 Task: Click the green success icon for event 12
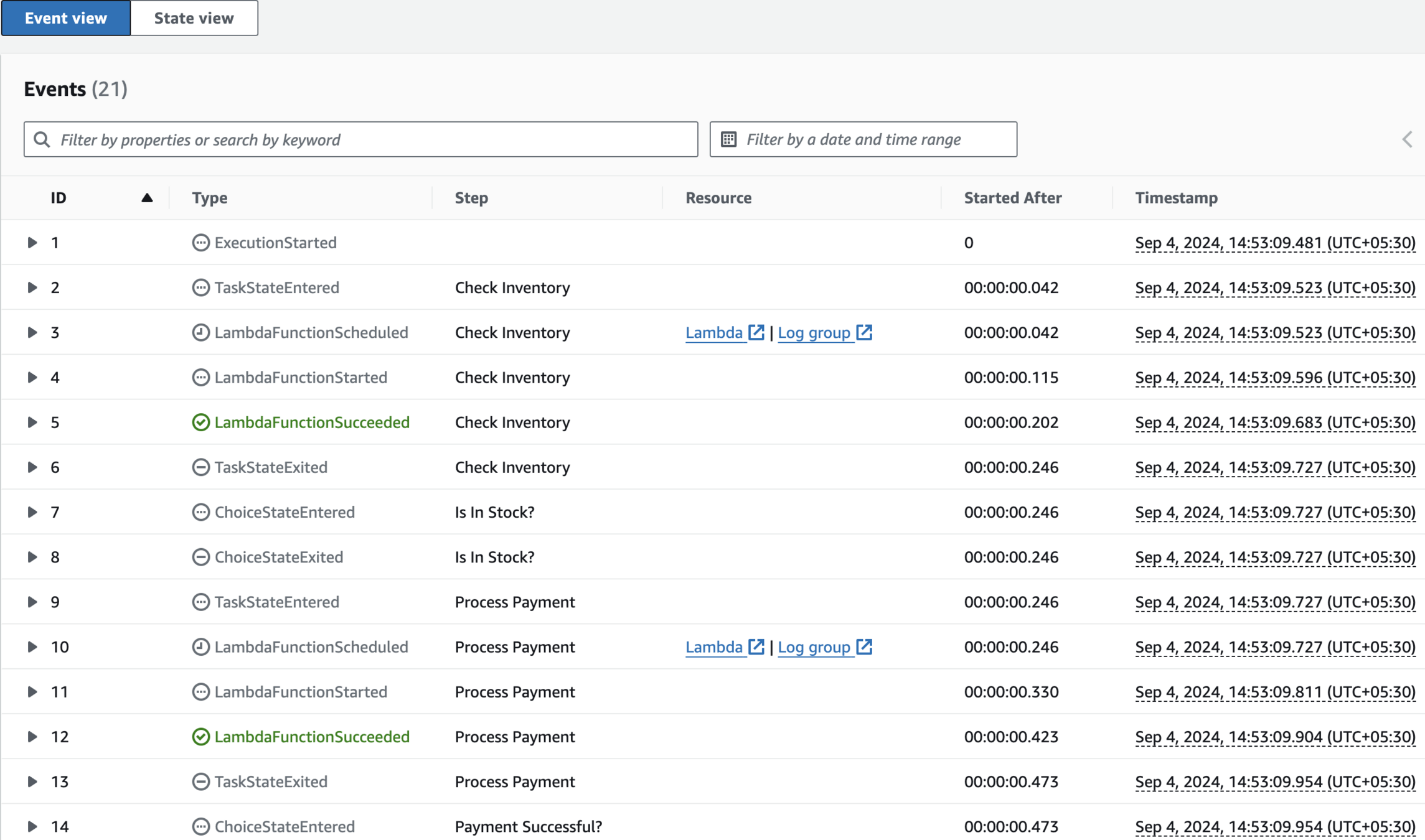click(200, 737)
